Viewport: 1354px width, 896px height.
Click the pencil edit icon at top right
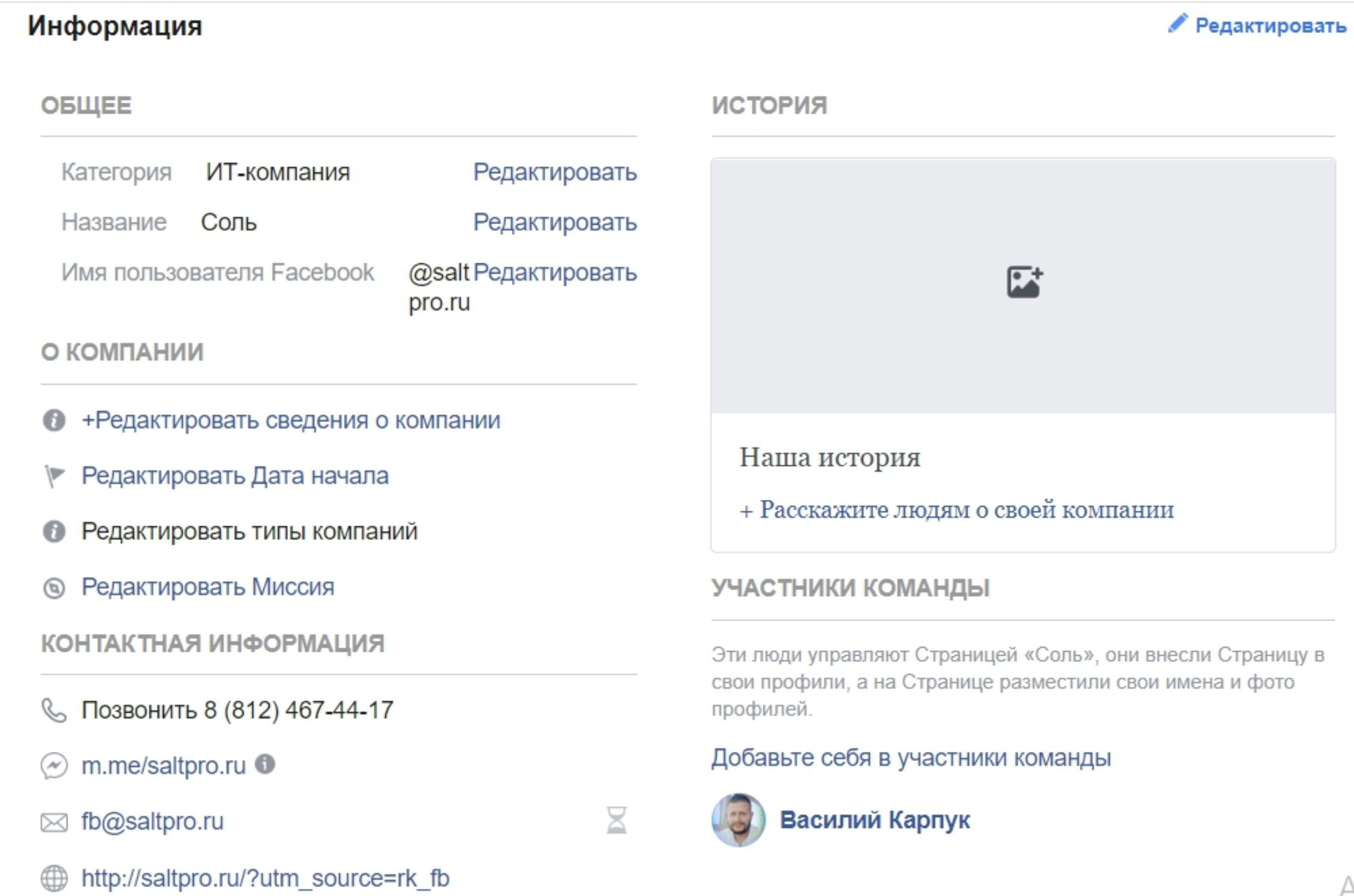(x=1177, y=24)
